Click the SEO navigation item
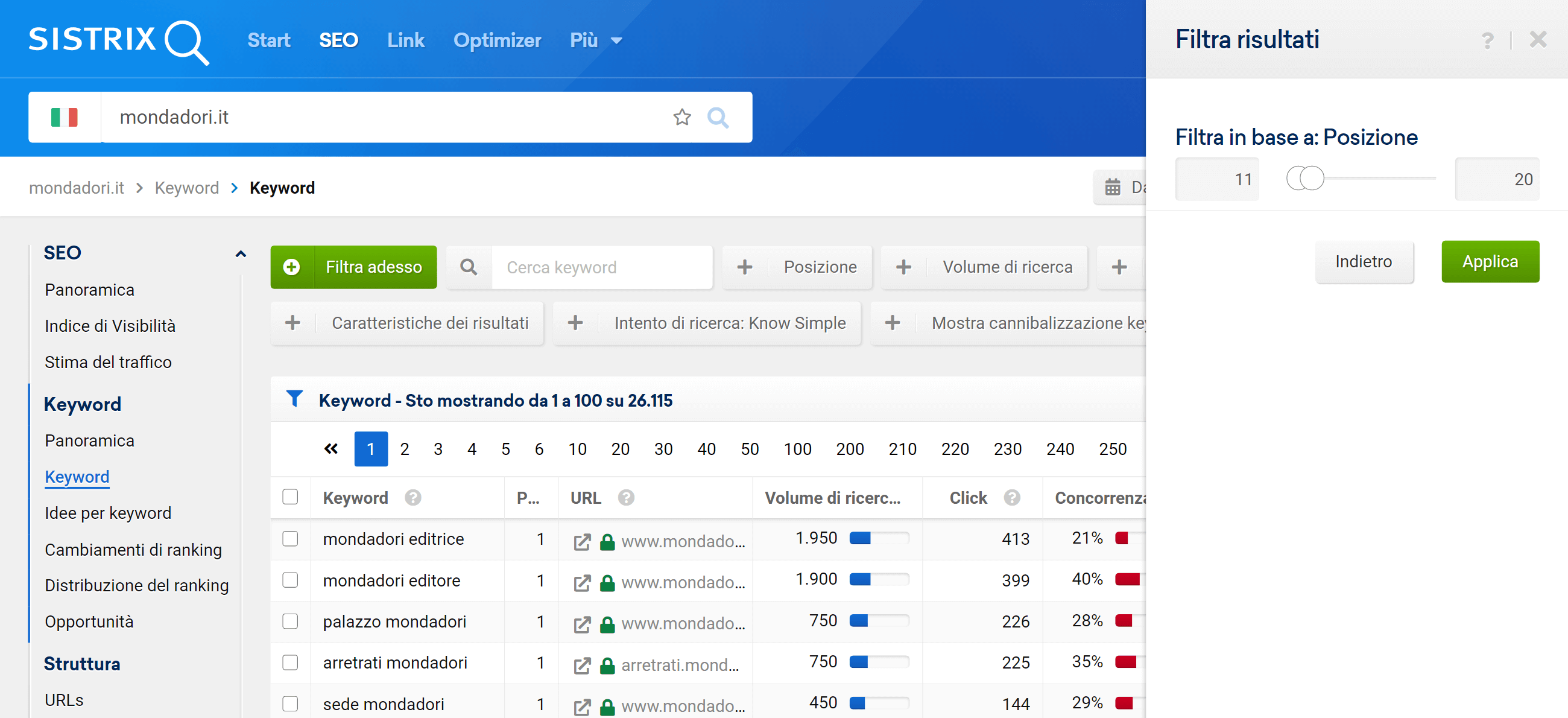The image size is (1568, 718). click(338, 40)
